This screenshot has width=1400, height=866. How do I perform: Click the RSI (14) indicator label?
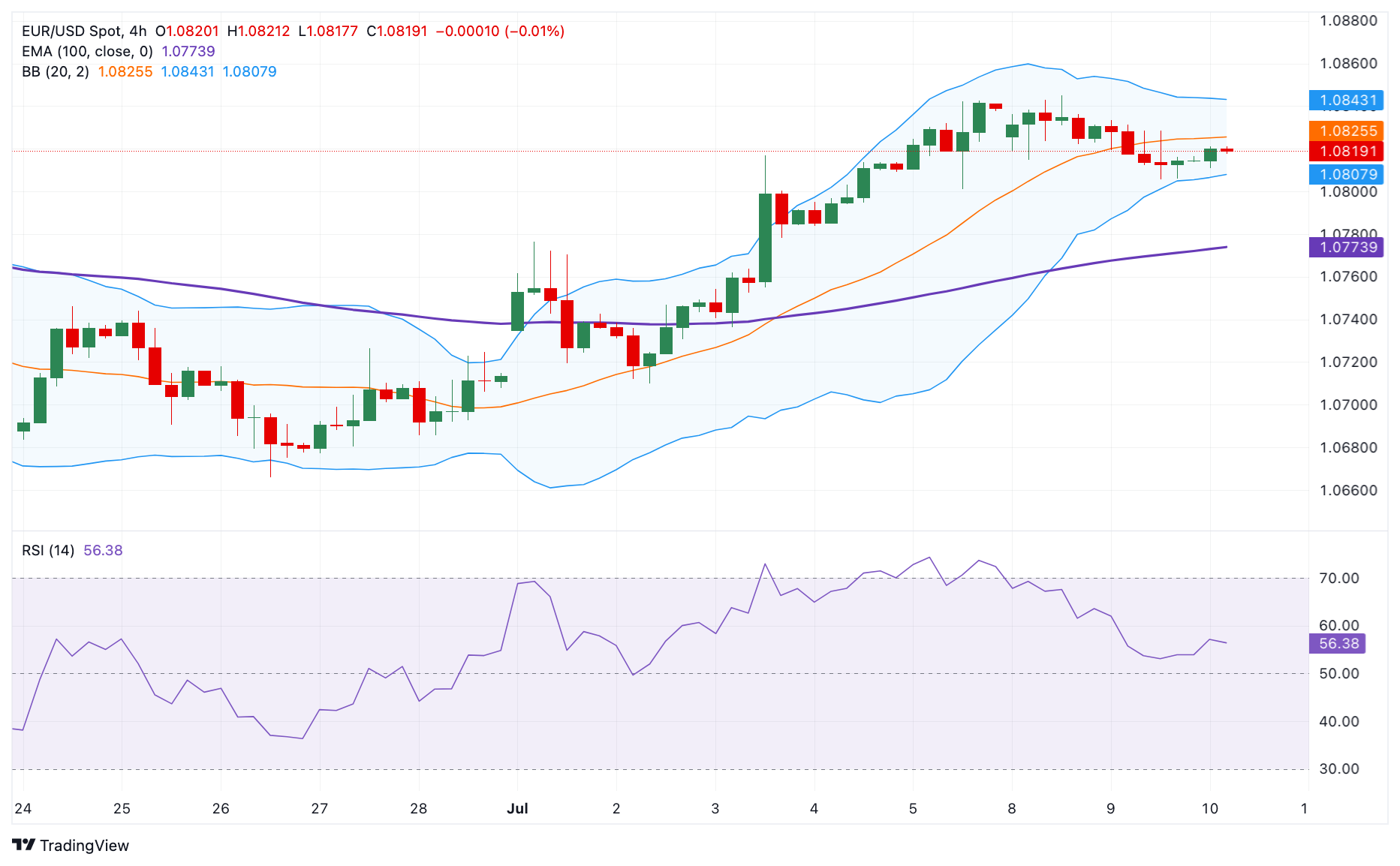pos(48,550)
